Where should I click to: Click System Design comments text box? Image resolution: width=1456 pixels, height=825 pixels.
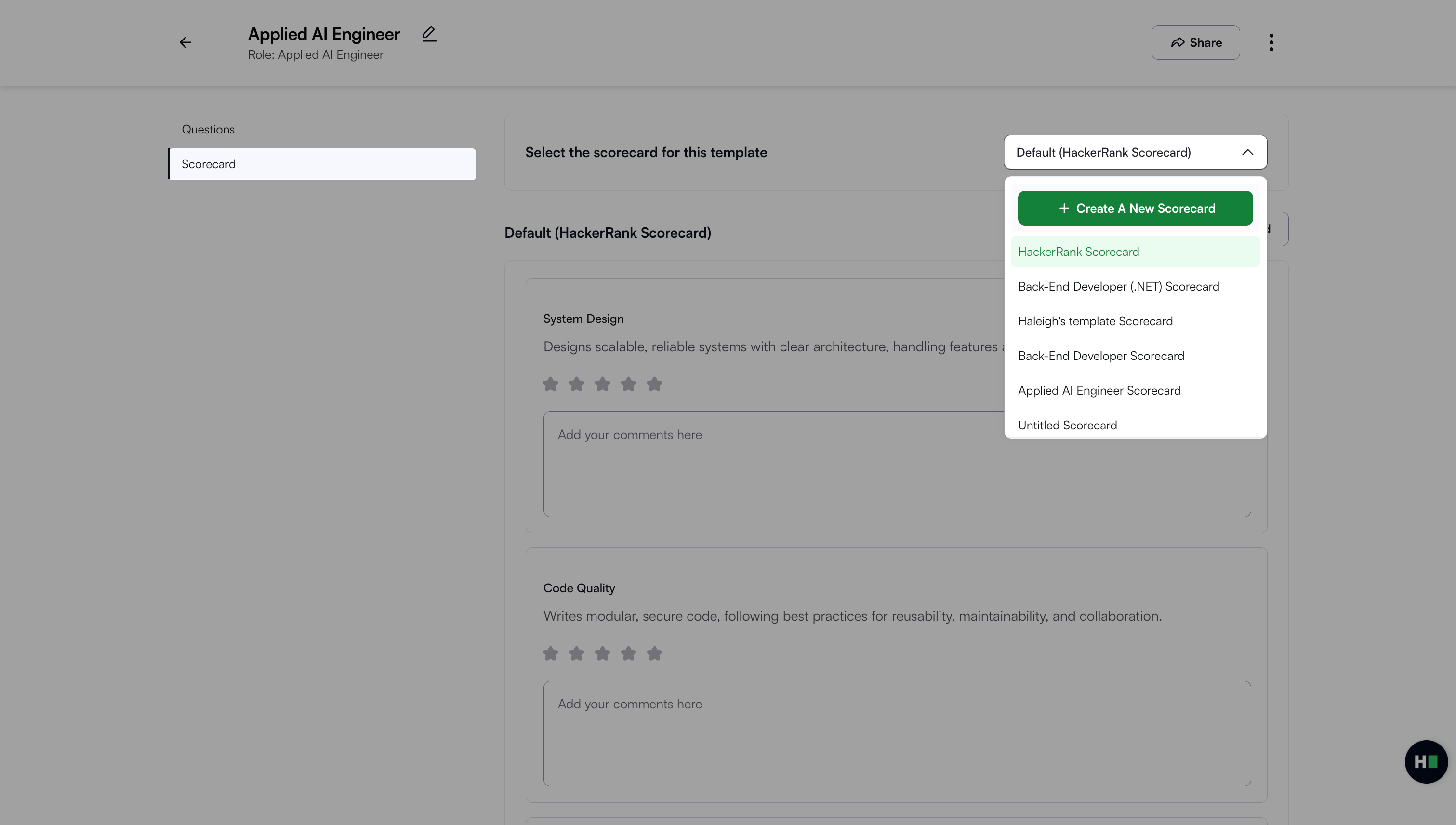[x=770, y=464]
